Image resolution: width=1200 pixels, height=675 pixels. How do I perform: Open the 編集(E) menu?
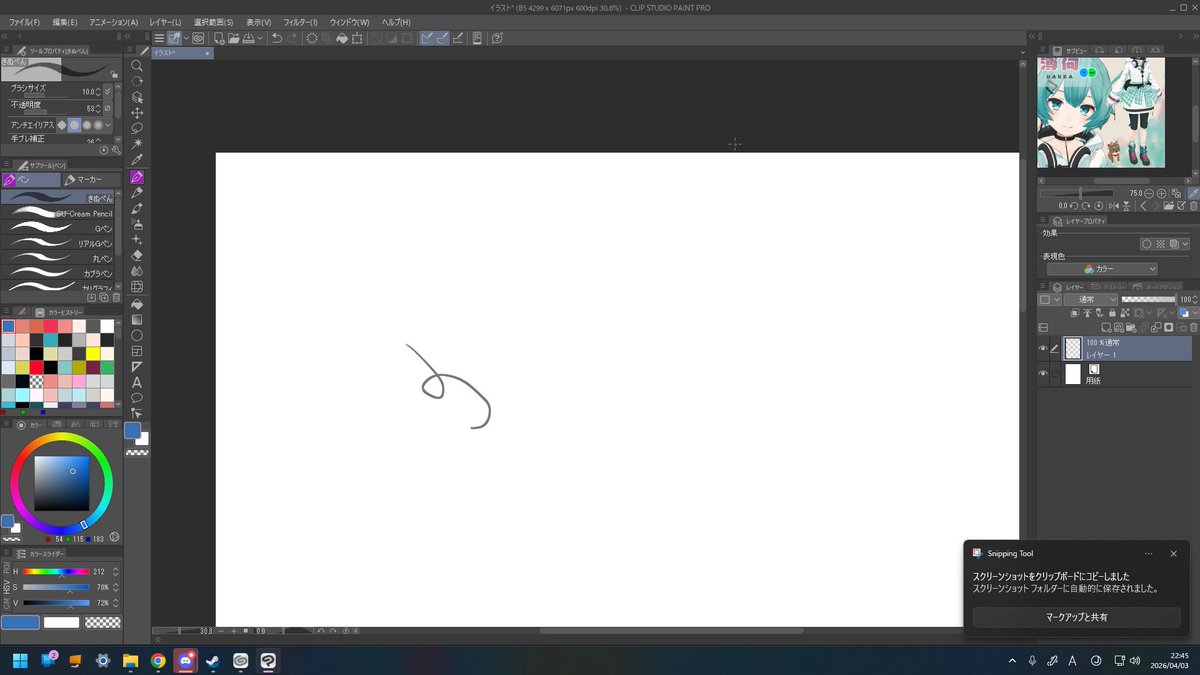[65, 22]
